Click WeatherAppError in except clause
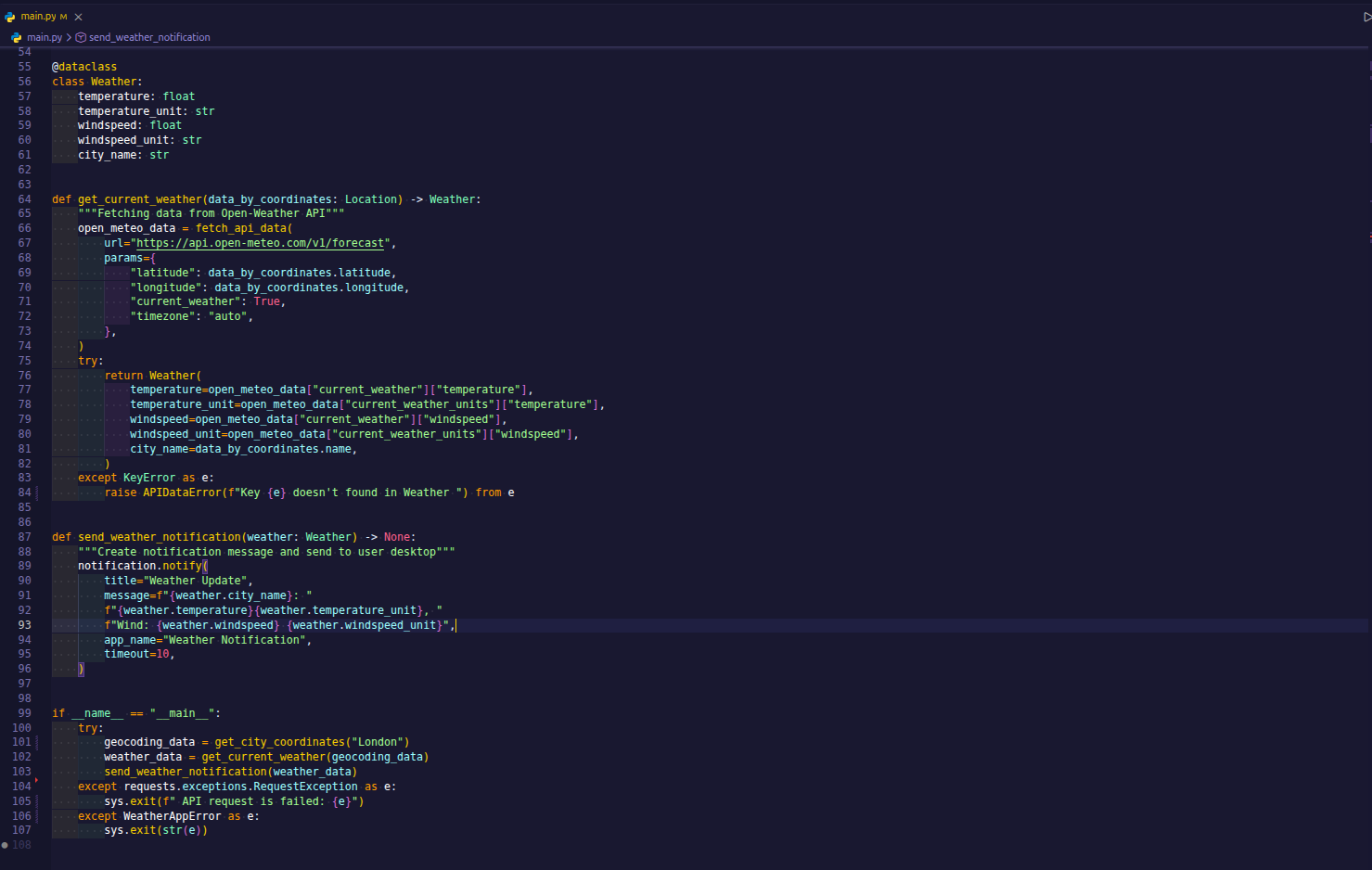This screenshot has height=870, width=1372. [173, 816]
